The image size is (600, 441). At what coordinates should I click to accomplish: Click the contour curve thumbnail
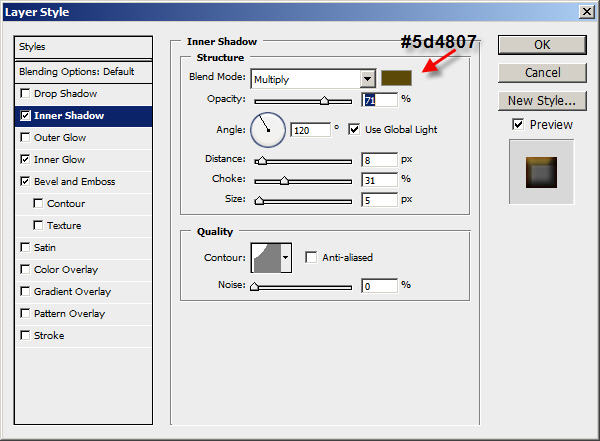tap(266, 258)
